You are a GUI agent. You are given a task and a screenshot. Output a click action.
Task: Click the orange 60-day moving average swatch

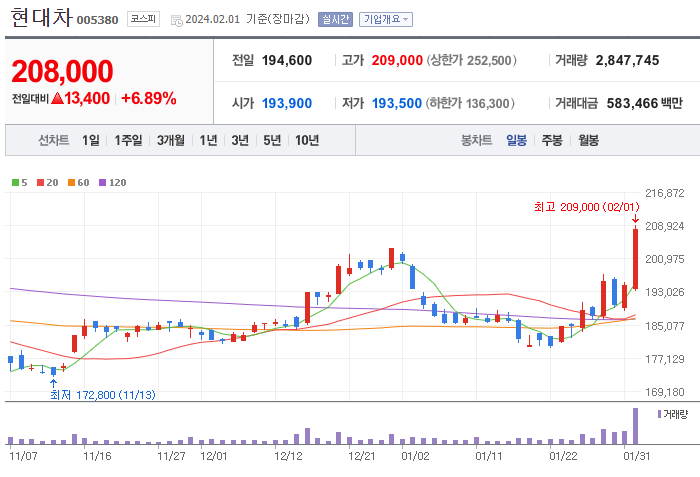71,182
